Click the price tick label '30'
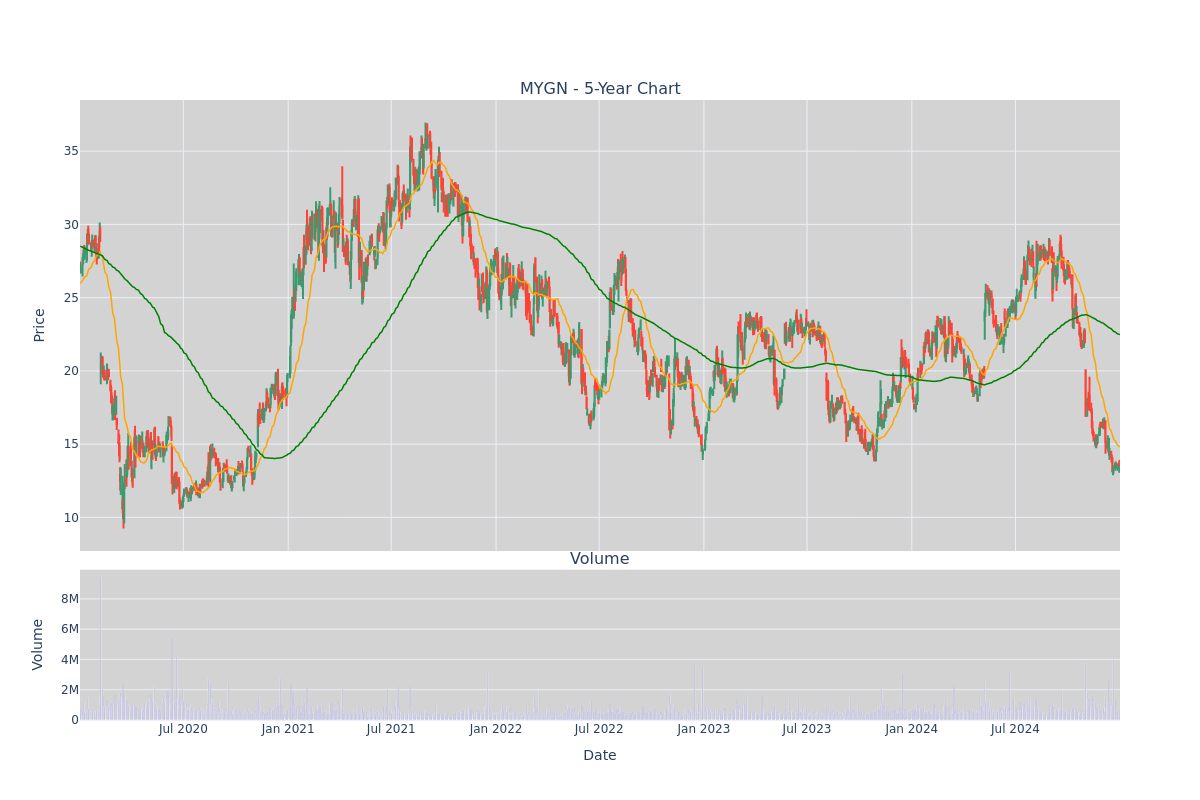 [x=72, y=224]
